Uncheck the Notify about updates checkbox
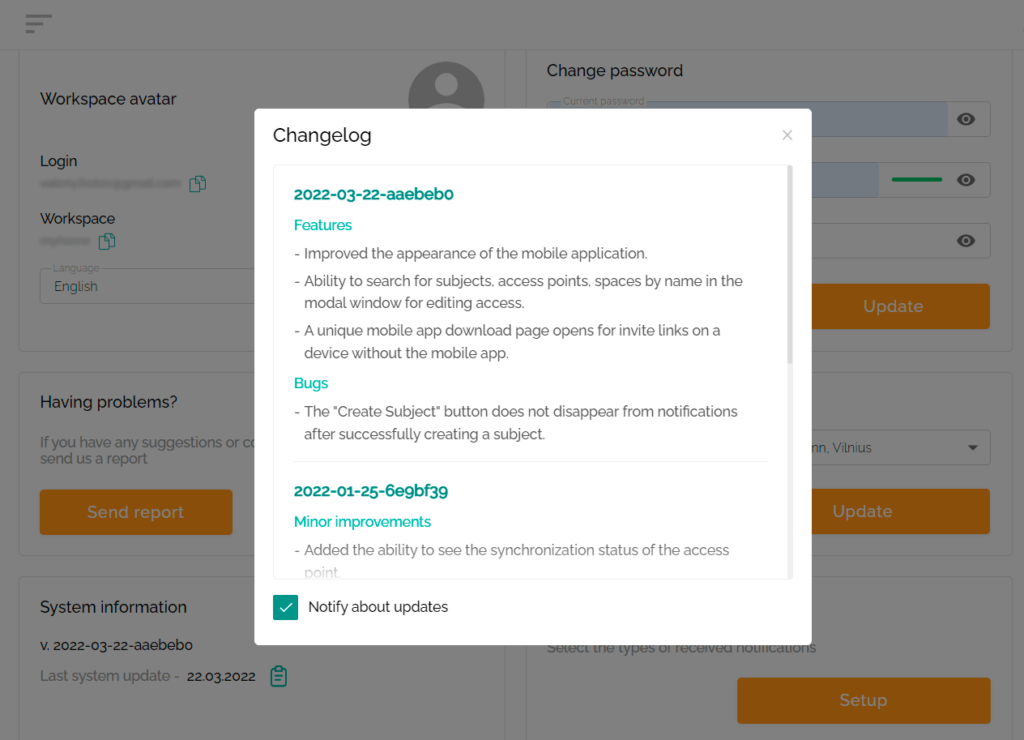This screenshot has height=740, width=1024. pos(285,607)
